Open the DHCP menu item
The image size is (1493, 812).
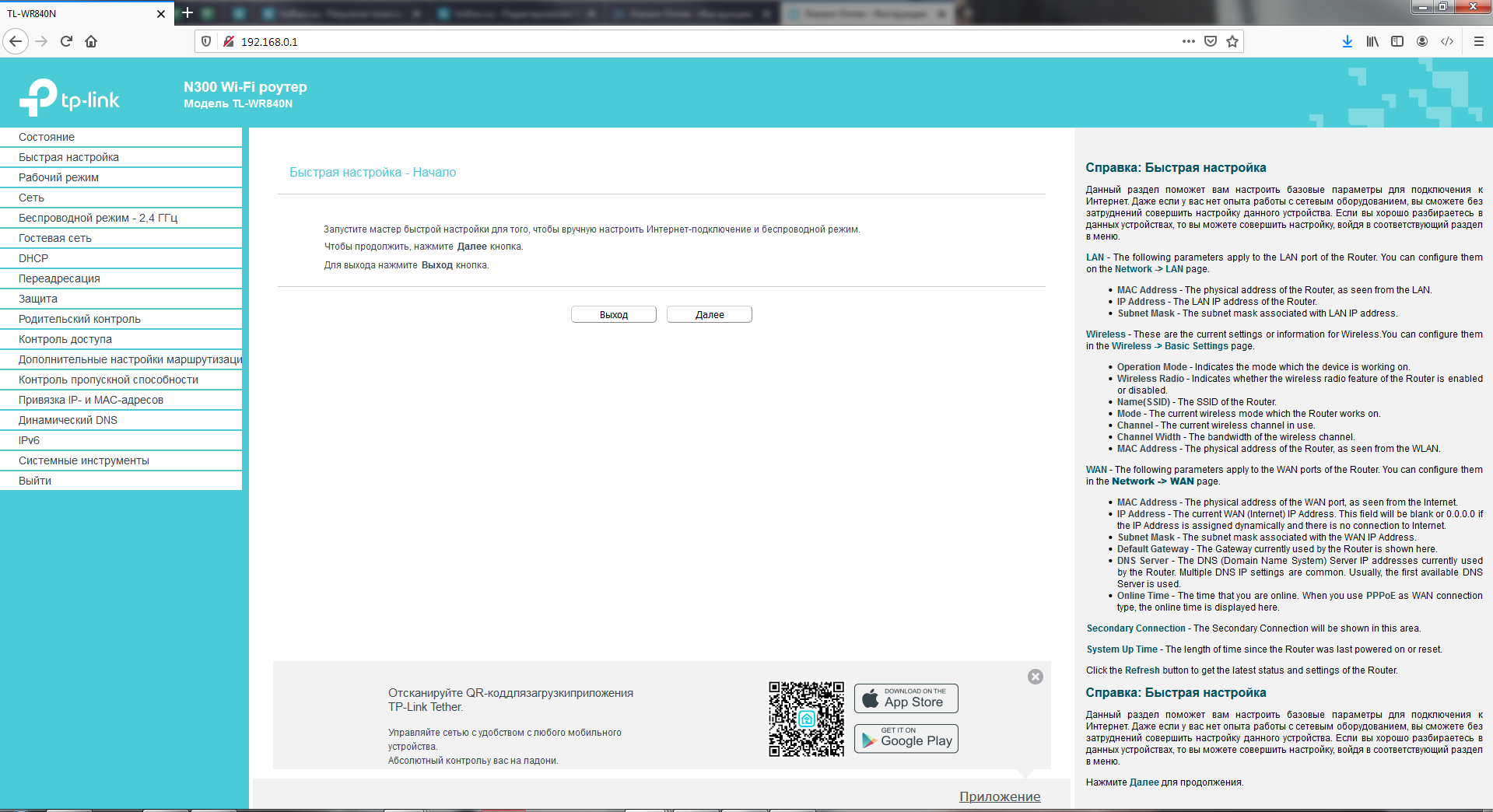(121, 258)
